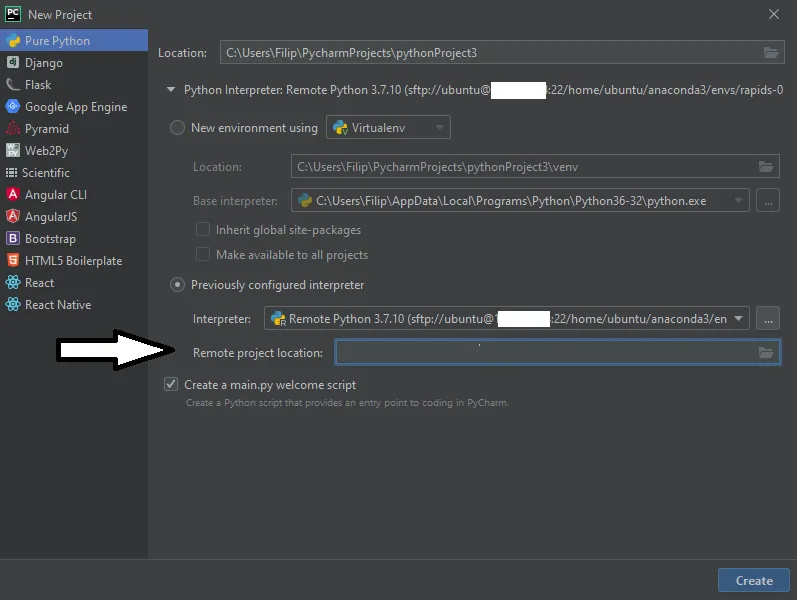Viewport: 797px width, 600px height.
Task: Browse folder for Remote project location
Action: click(x=765, y=352)
